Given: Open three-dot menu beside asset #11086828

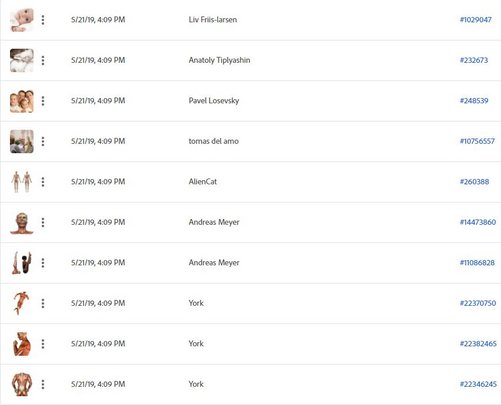Looking at the screenshot, I should coord(43,263).
